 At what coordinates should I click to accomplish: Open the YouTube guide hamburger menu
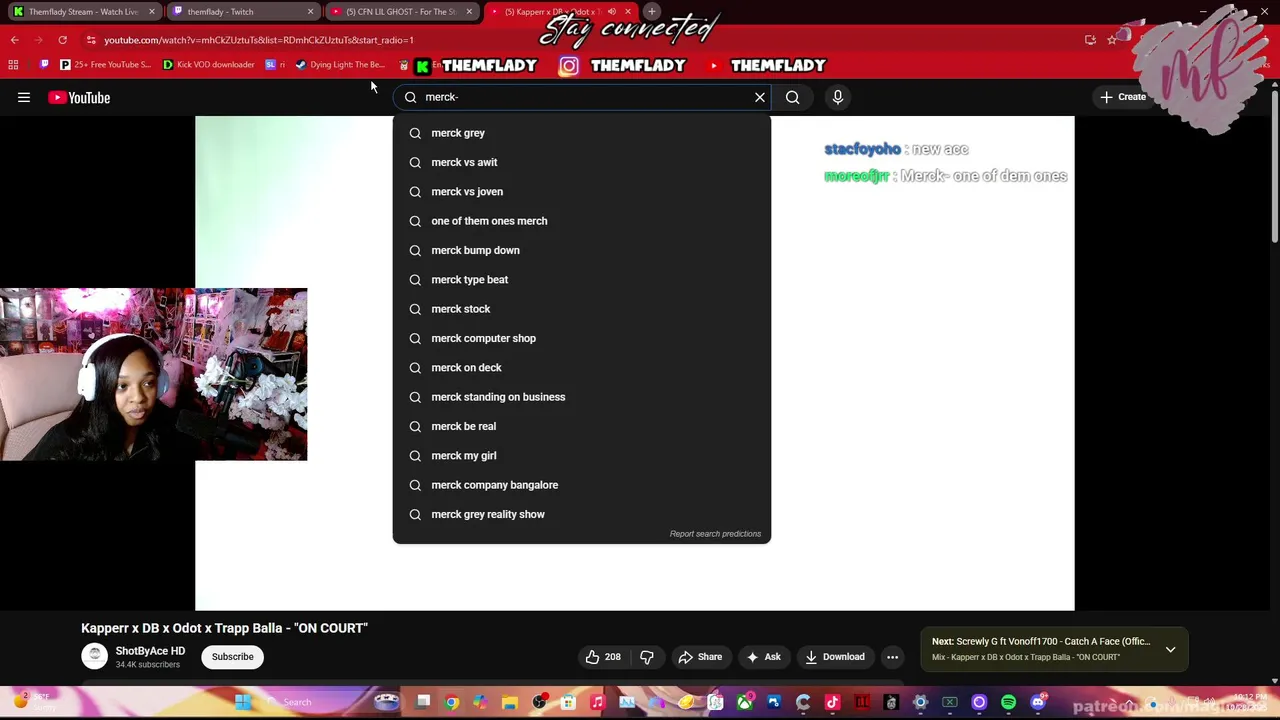pos(24,97)
